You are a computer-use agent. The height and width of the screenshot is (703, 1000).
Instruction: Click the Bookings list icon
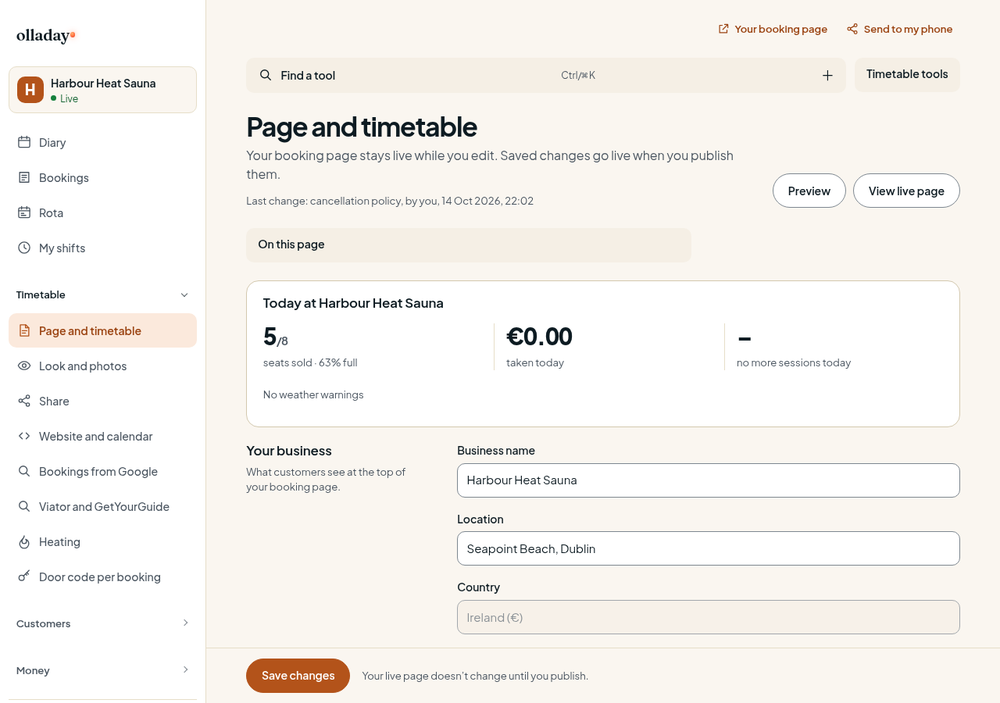(24, 177)
